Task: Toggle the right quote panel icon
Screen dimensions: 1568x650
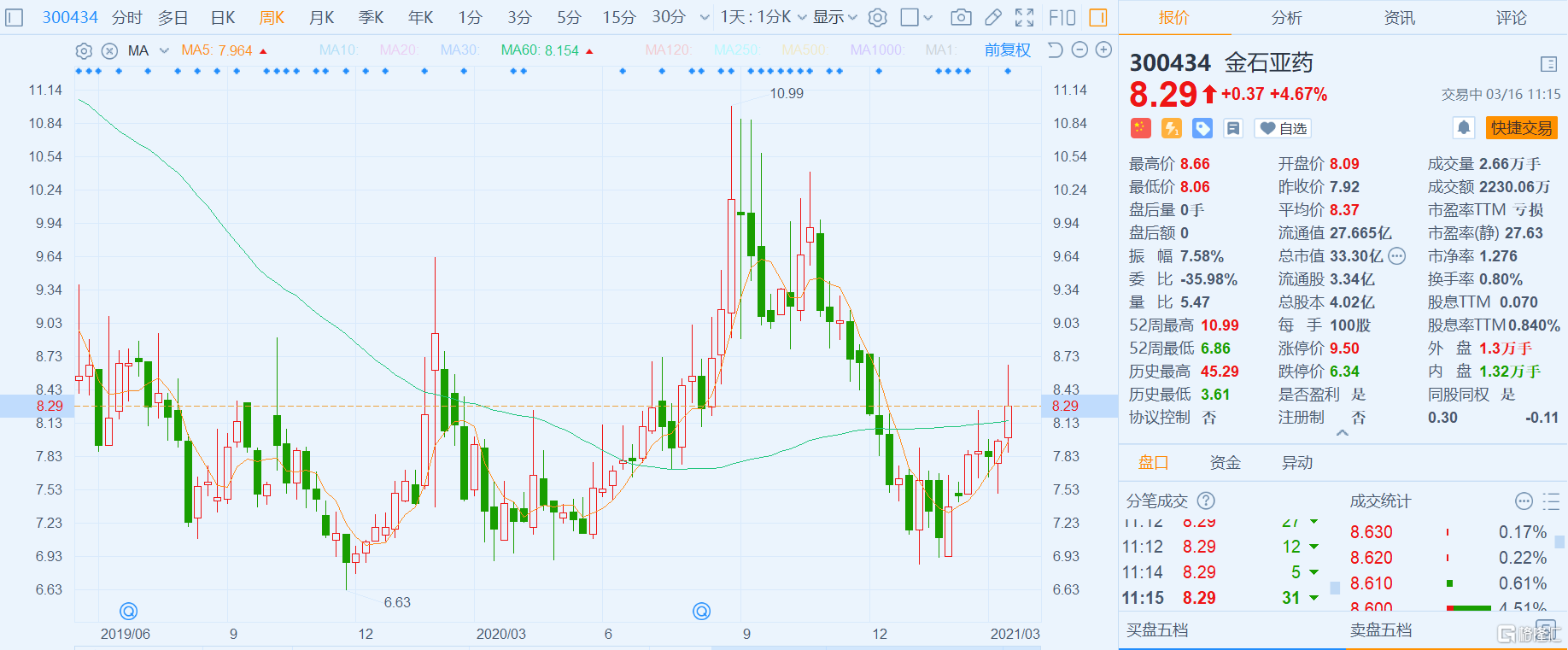Action: (1098, 17)
